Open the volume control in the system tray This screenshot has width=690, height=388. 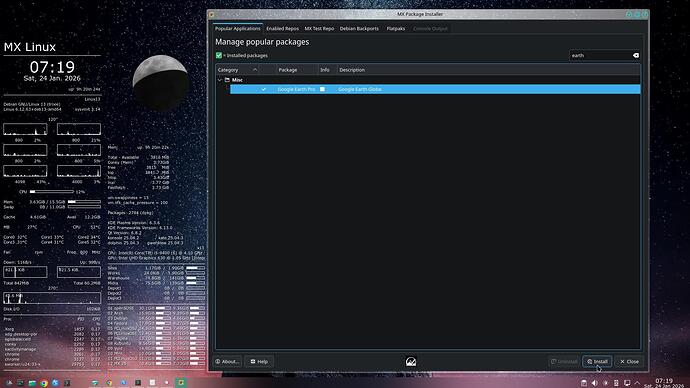point(595,383)
